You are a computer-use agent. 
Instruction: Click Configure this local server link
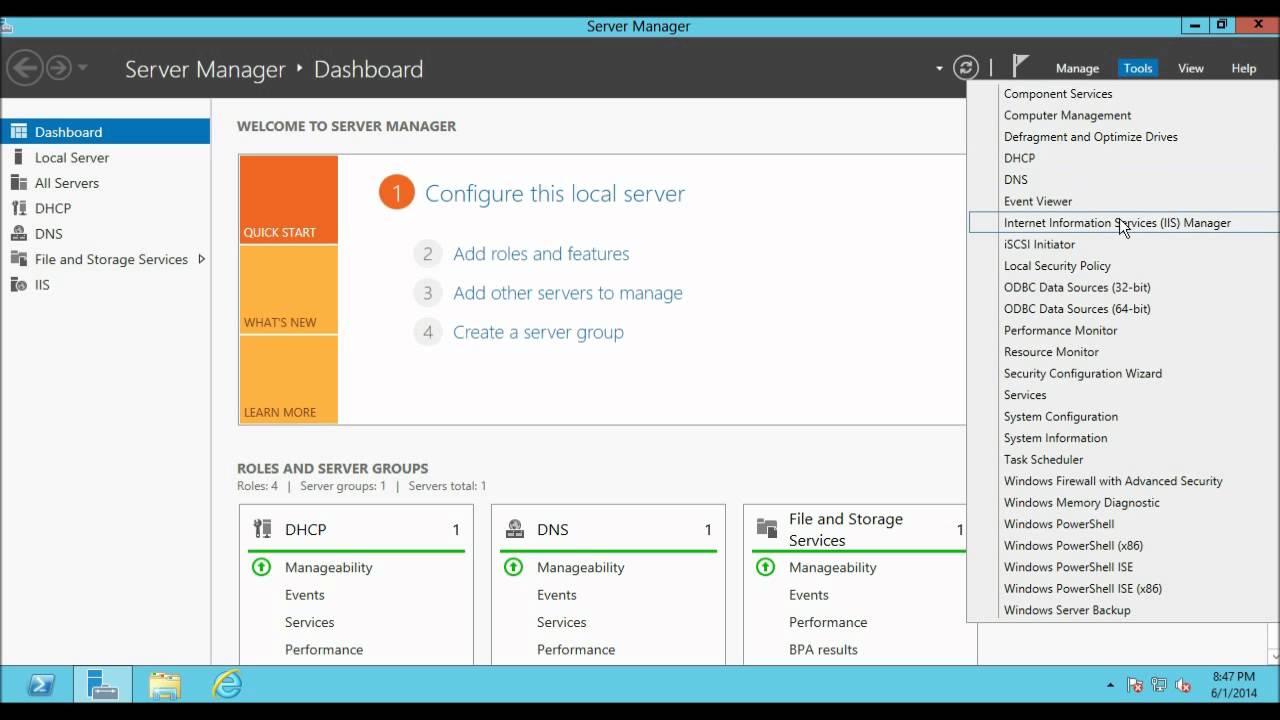pos(555,193)
